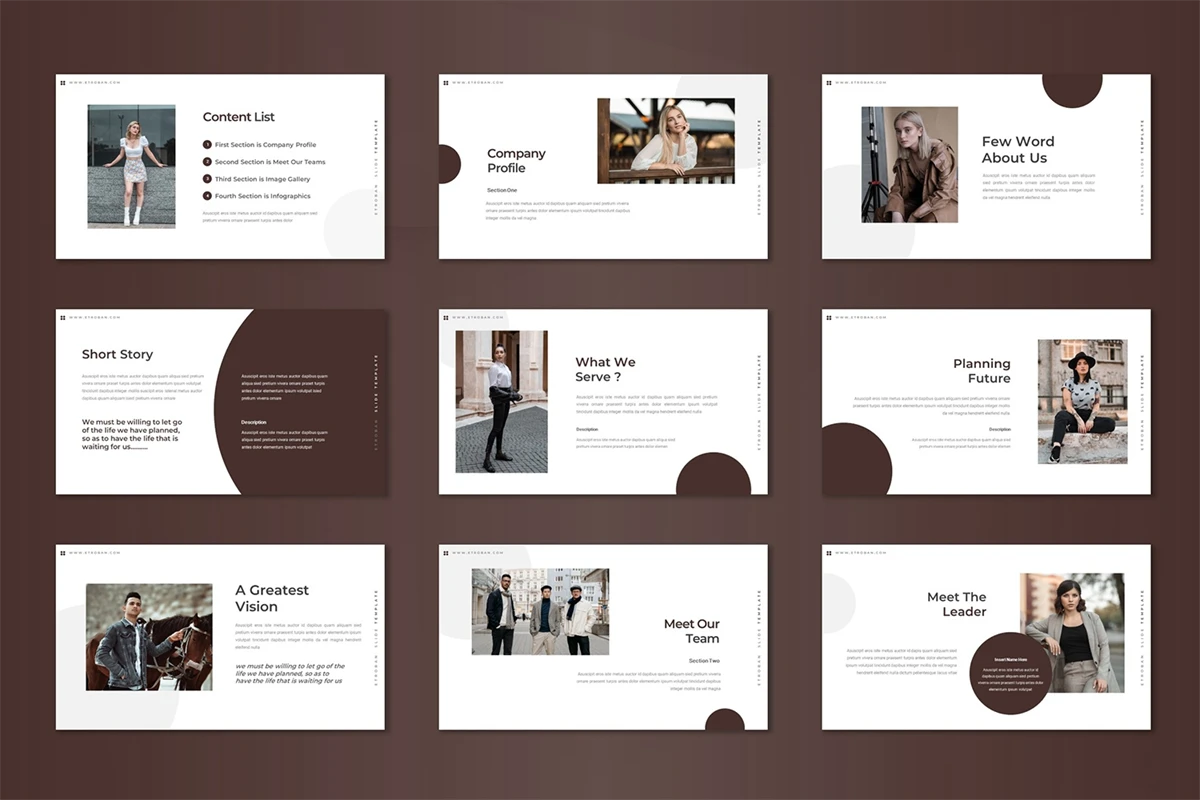This screenshot has height=800, width=1200.
Task: Click the "Section Two" label under Meet Our Team
Action: coord(703,661)
